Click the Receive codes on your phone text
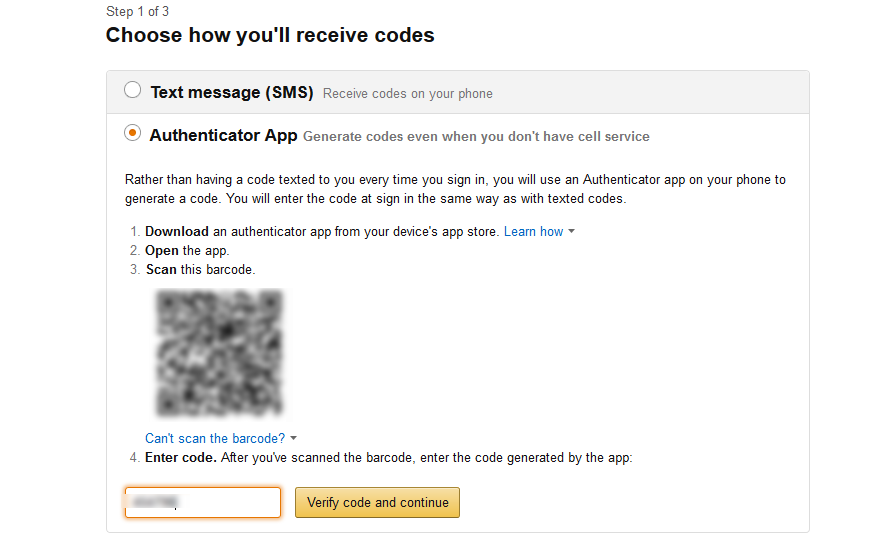 [x=408, y=94]
